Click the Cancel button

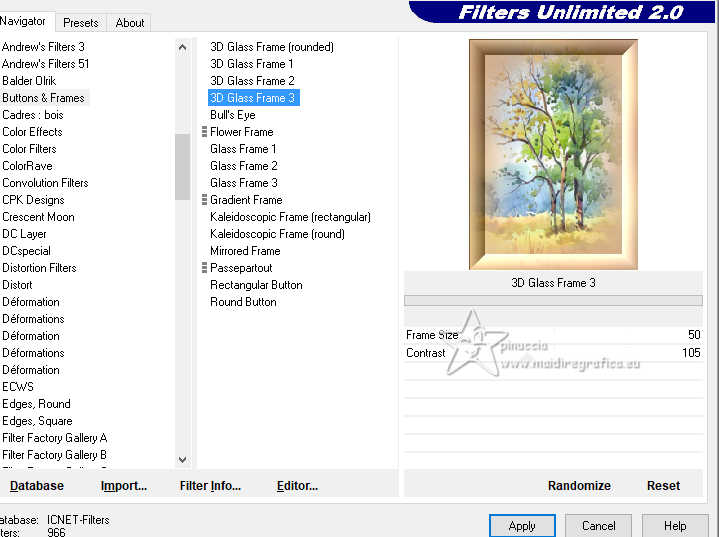point(598,526)
